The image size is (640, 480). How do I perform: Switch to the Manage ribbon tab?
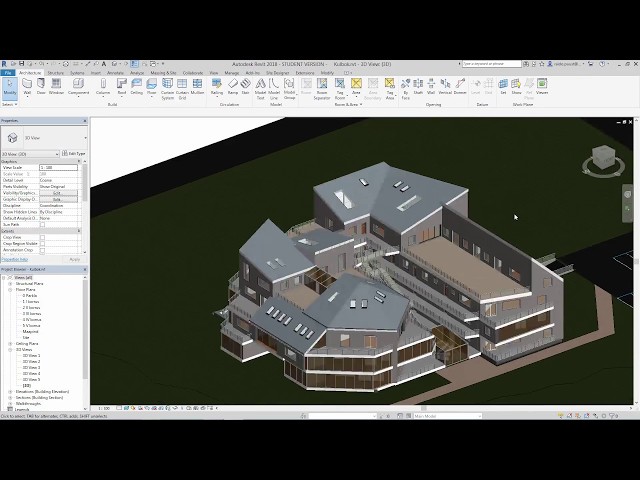coord(232,73)
